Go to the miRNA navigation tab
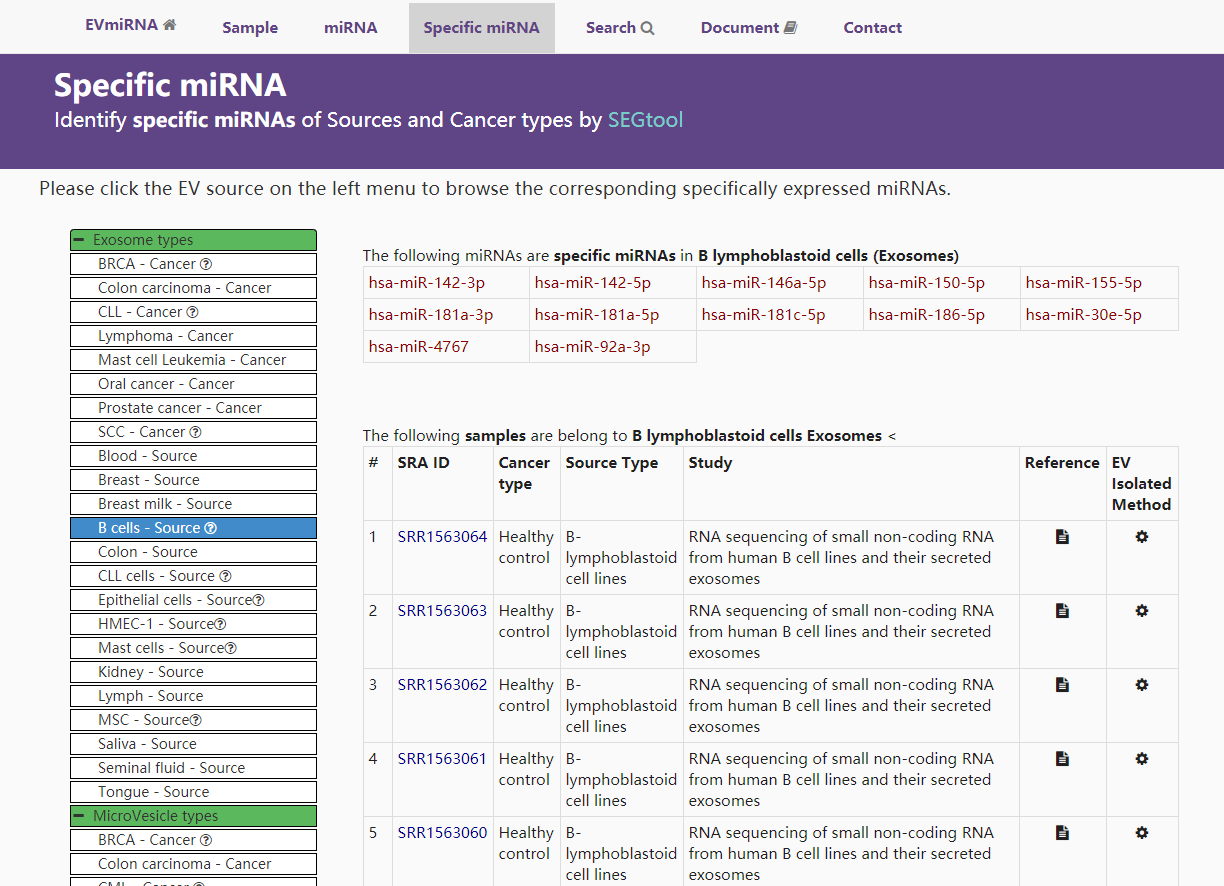The image size is (1224, 886). pos(351,28)
